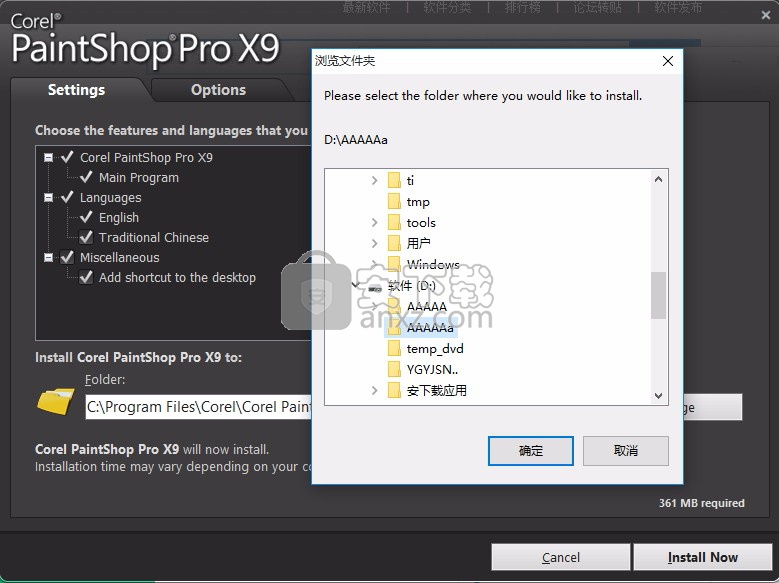Viewport: 779px width, 583px height.
Task: Select the tmp folder
Action: coord(418,201)
